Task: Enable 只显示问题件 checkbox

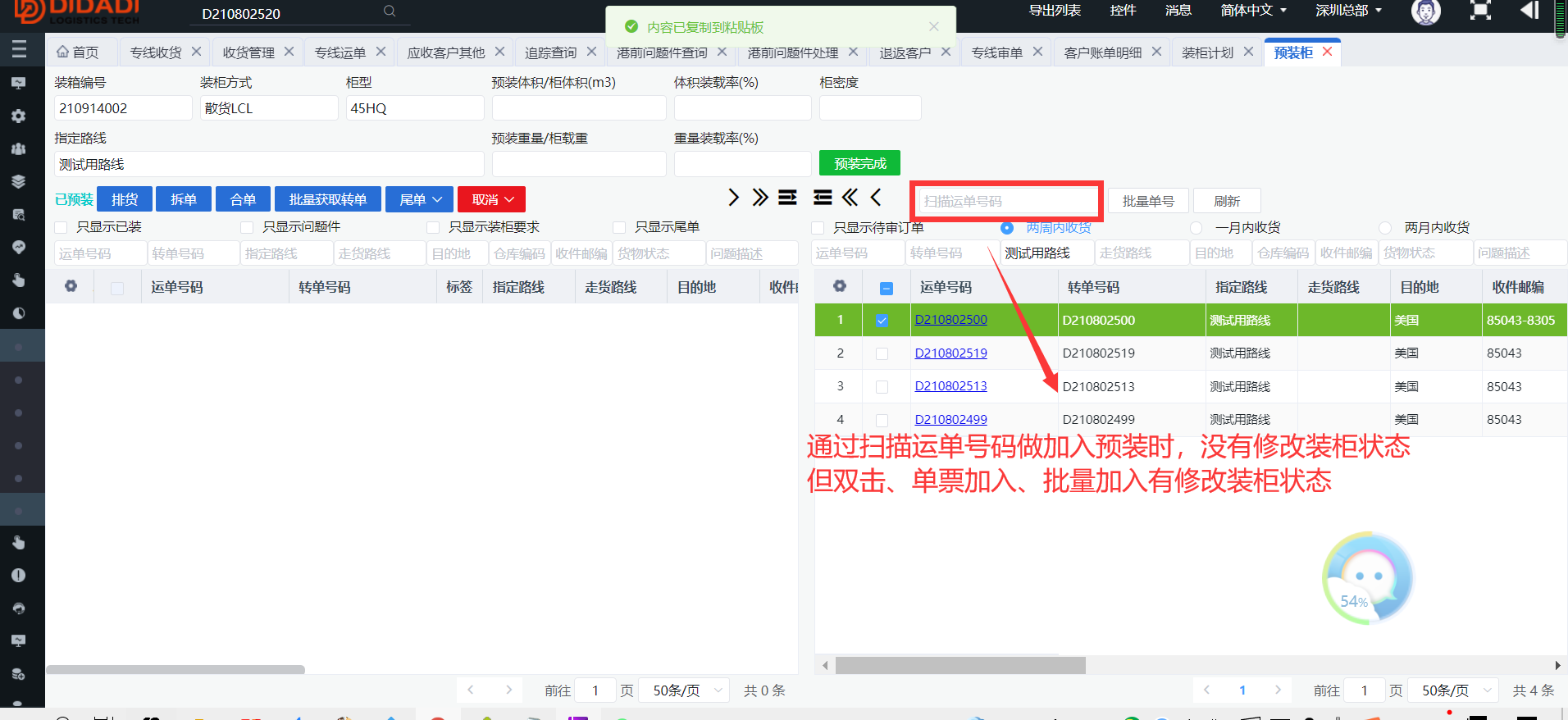Action: [247, 227]
